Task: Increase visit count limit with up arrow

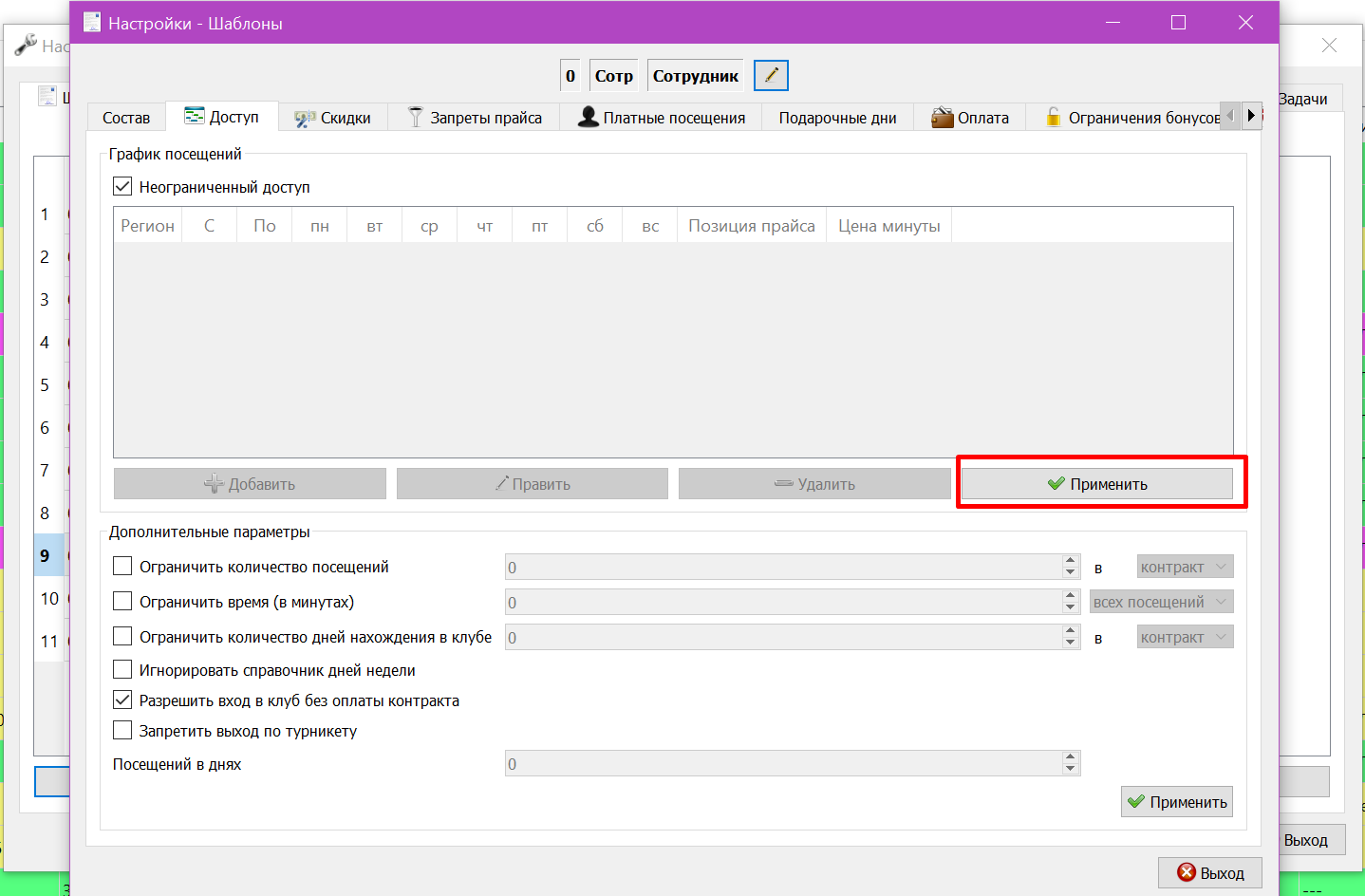Action: click(x=1071, y=561)
